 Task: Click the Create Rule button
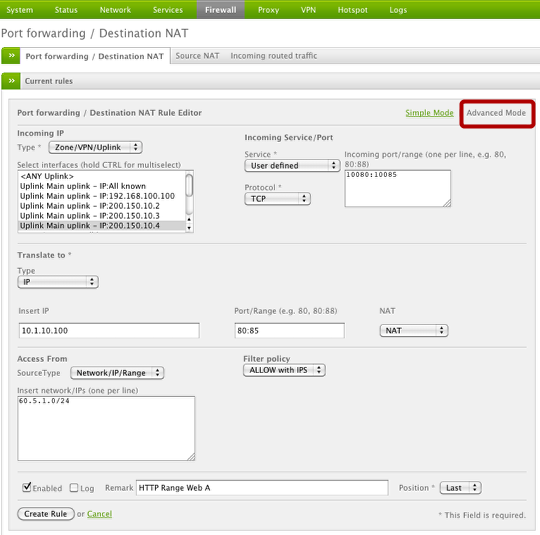[46, 514]
